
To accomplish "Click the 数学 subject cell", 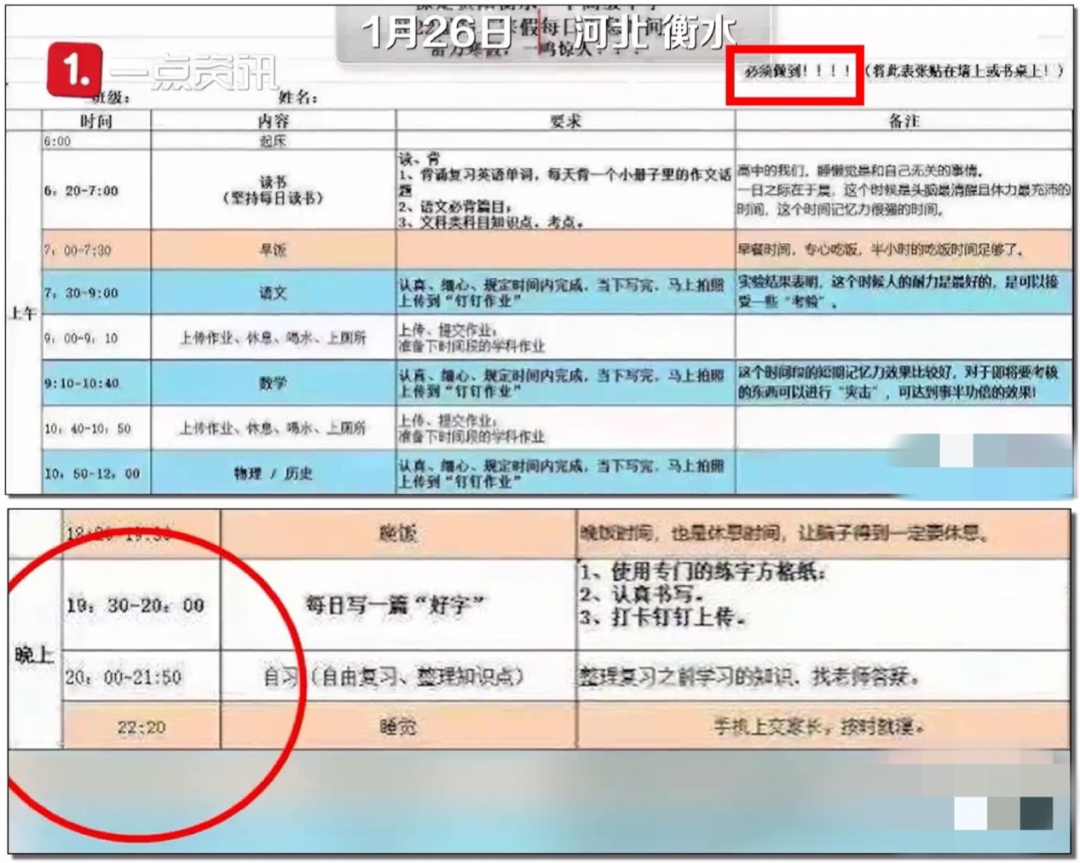I will 273,383.
